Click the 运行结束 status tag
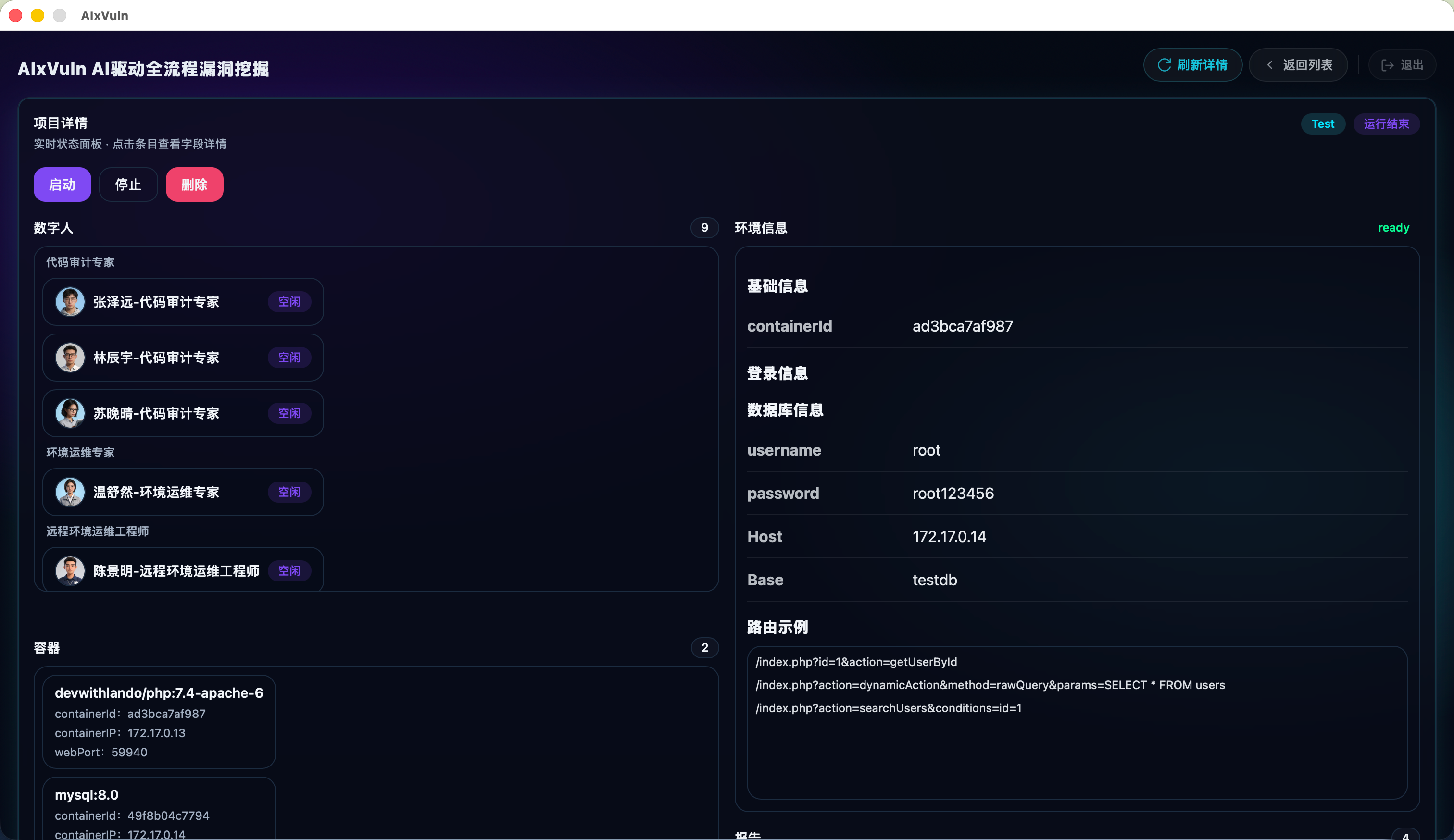 (x=1387, y=124)
